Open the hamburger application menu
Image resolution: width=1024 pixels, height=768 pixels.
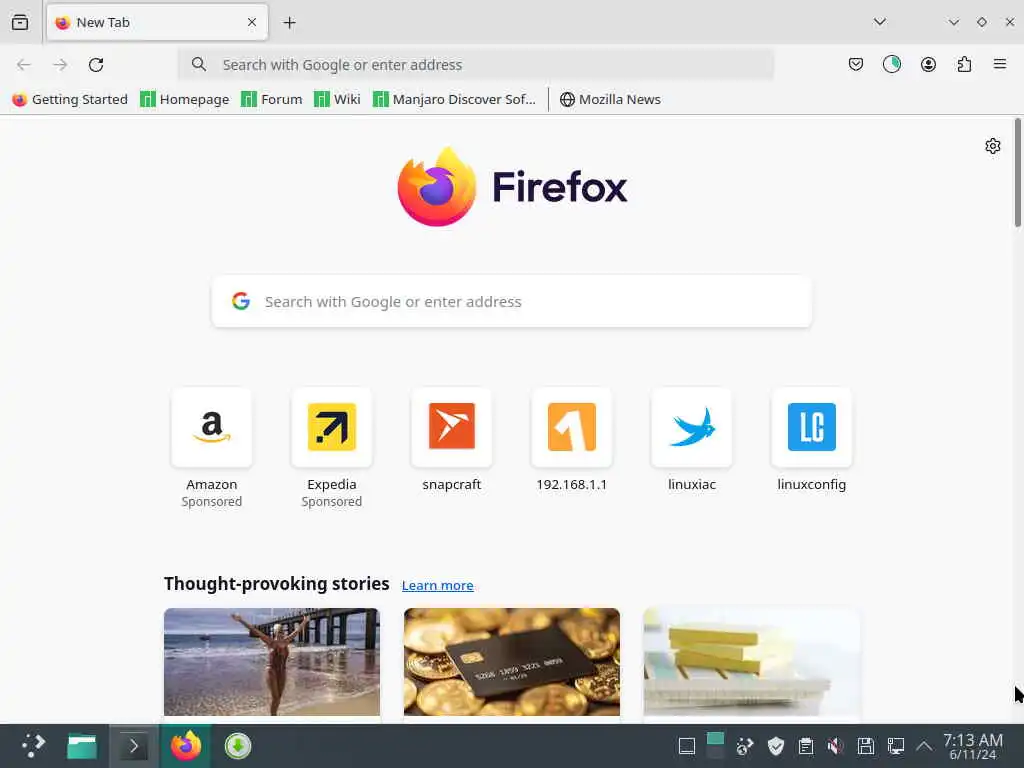(x=1000, y=64)
